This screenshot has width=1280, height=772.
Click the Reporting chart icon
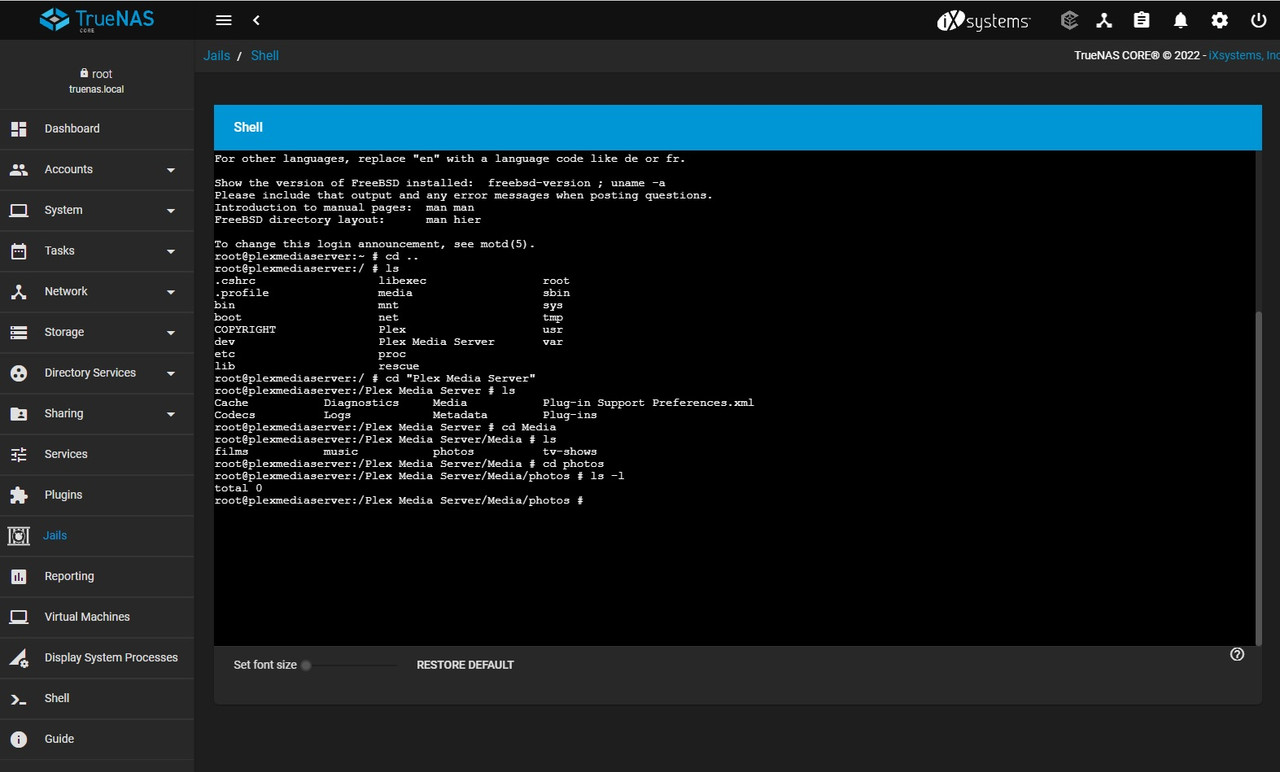click(x=19, y=577)
